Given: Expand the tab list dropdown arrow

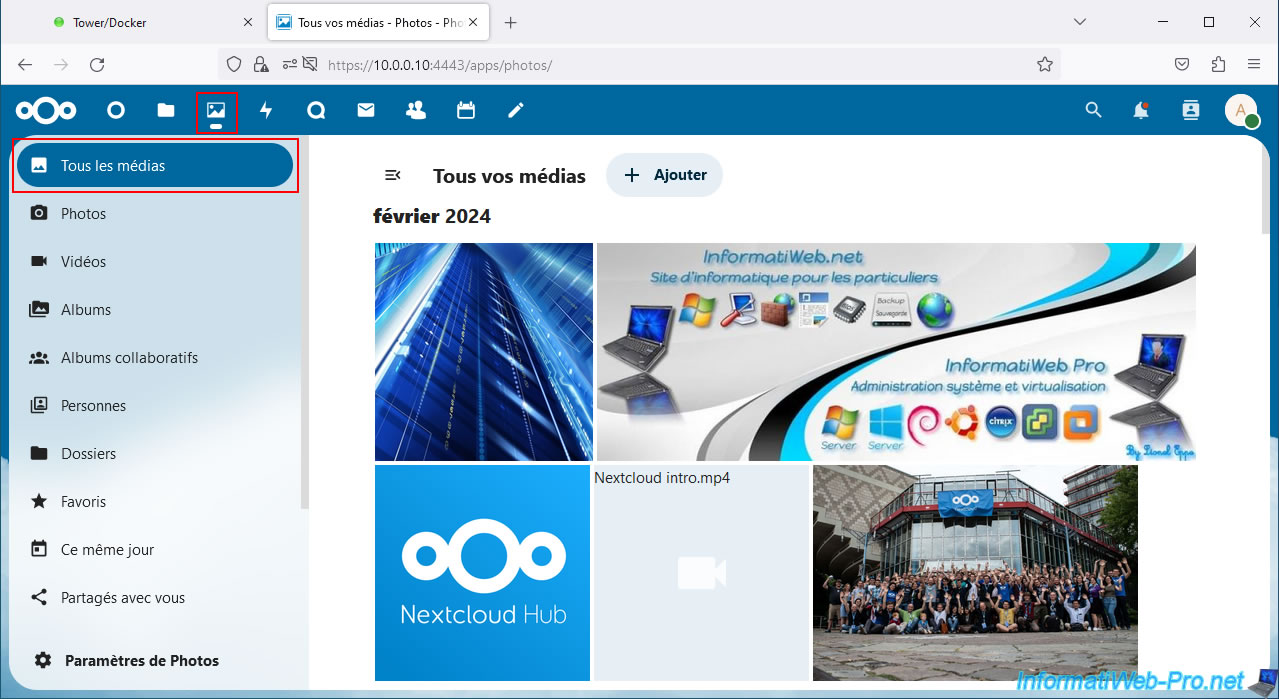Looking at the screenshot, I should (x=1080, y=22).
